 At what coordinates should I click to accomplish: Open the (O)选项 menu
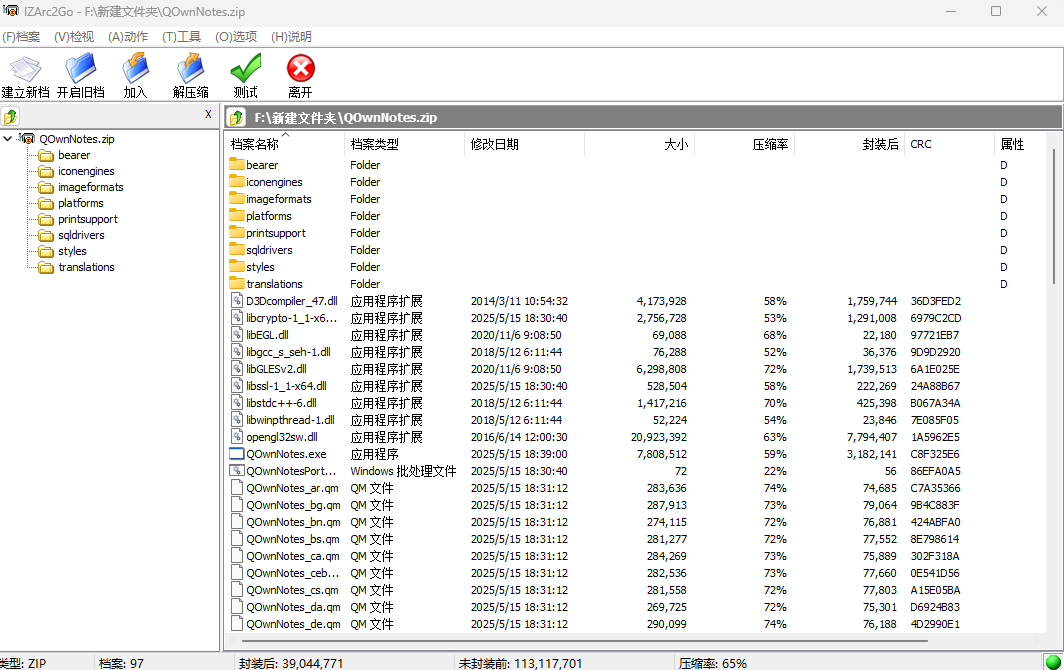tap(236, 37)
